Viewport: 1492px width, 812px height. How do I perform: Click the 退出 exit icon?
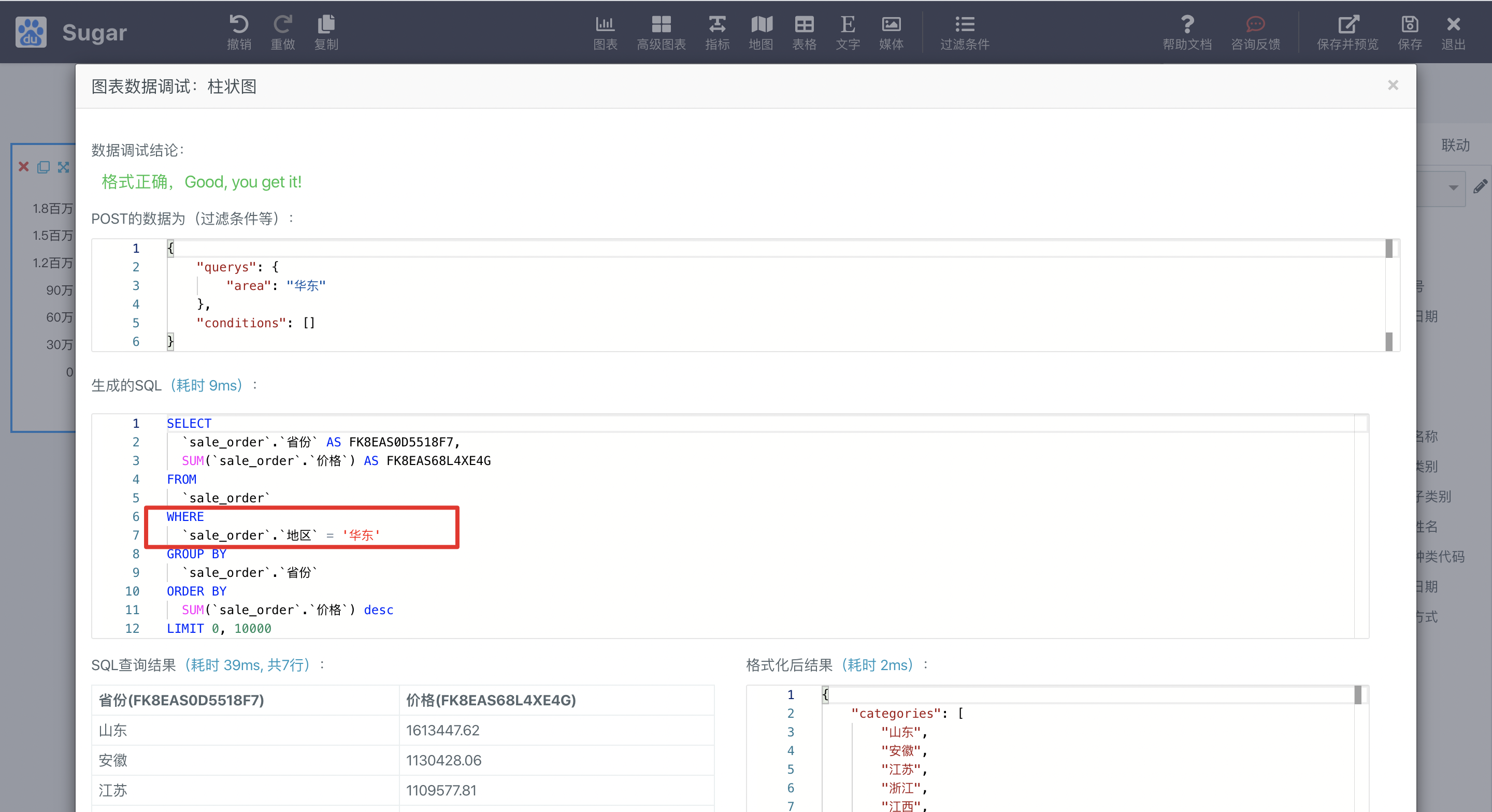click(1453, 24)
